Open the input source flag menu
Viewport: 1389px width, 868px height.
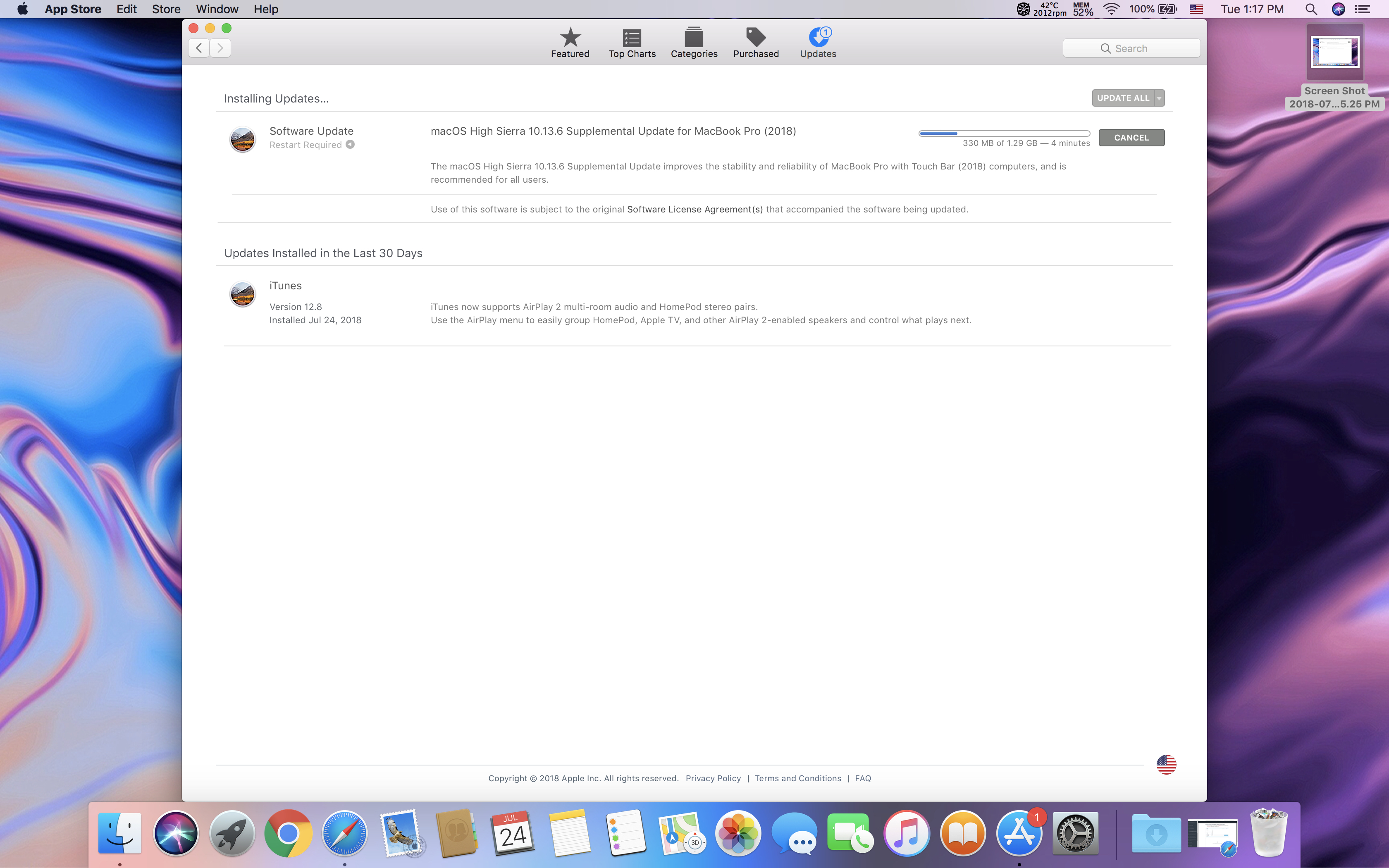(1196, 9)
